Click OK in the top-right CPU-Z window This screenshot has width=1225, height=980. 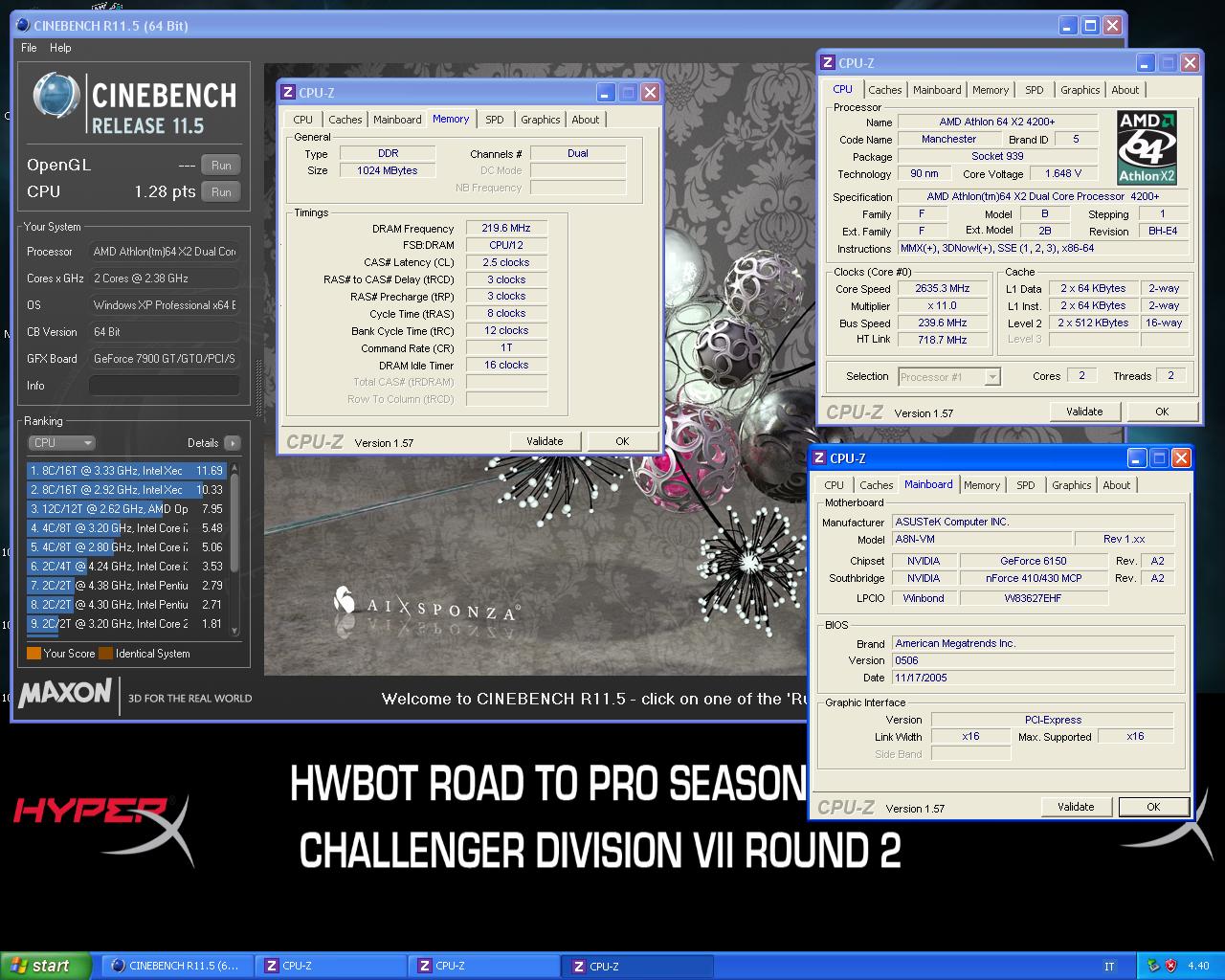tap(1162, 412)
